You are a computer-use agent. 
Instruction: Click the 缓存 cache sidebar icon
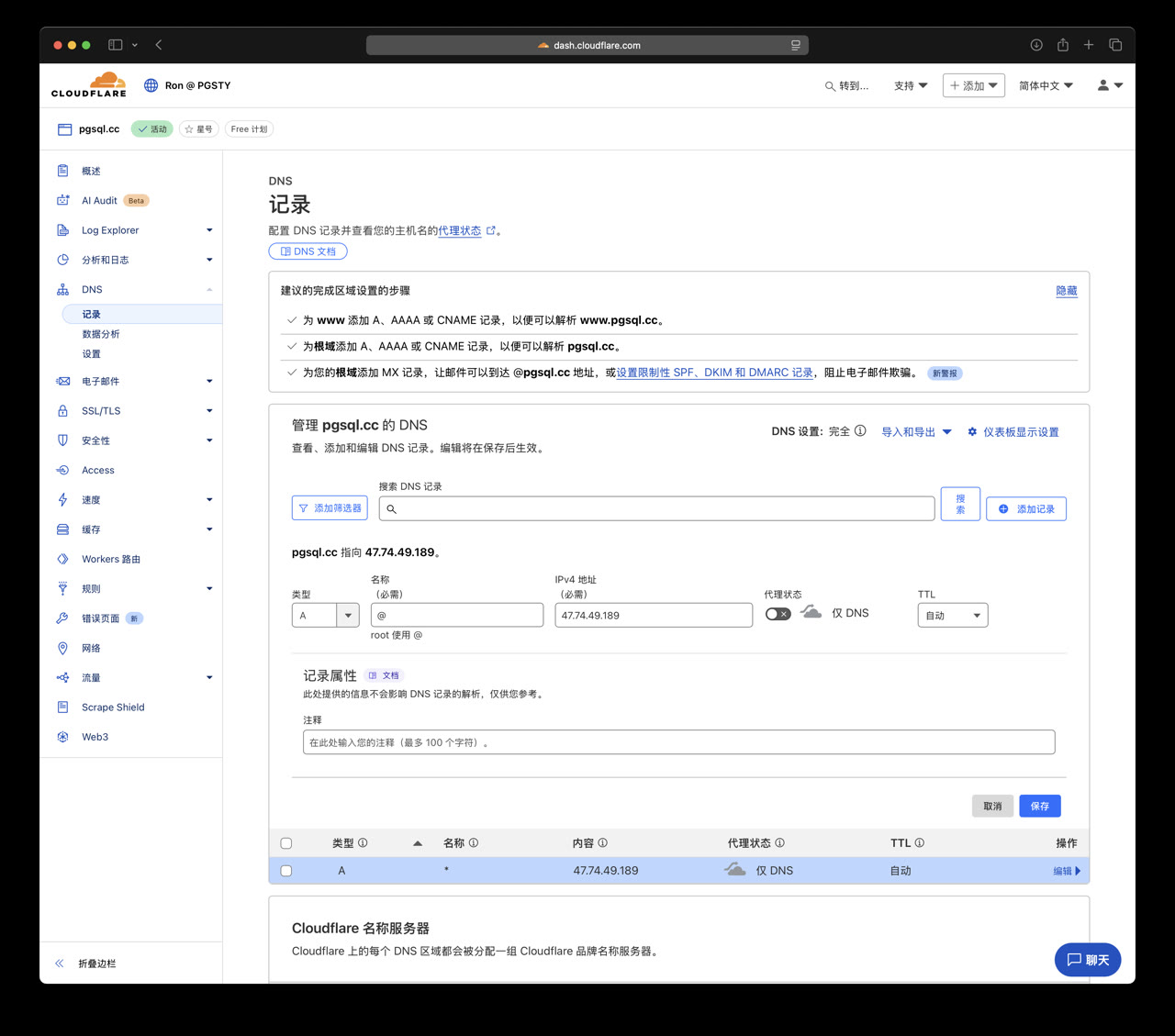point(62,529)
